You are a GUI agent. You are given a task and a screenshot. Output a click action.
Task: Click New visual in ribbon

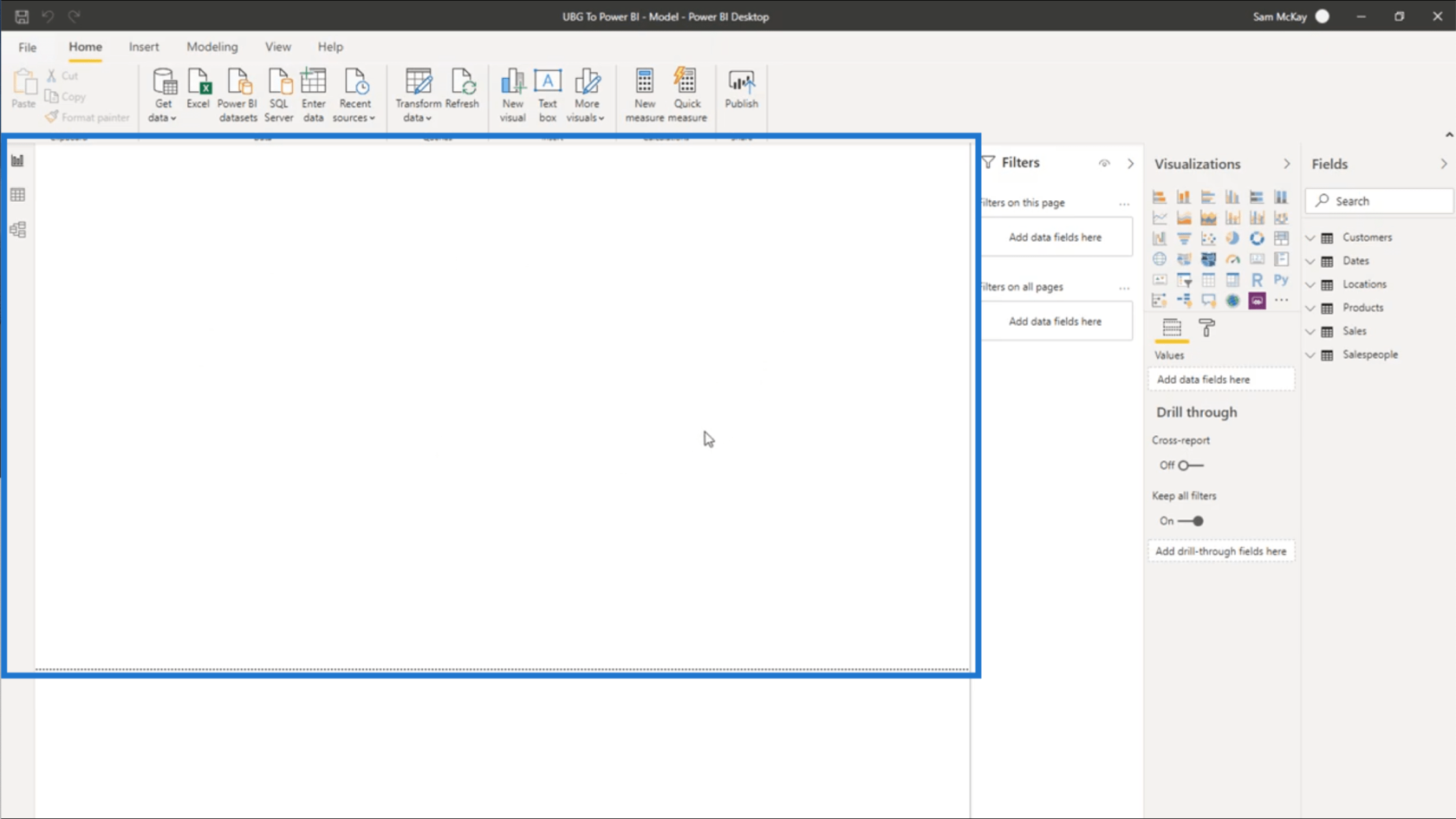click(513, 95)
